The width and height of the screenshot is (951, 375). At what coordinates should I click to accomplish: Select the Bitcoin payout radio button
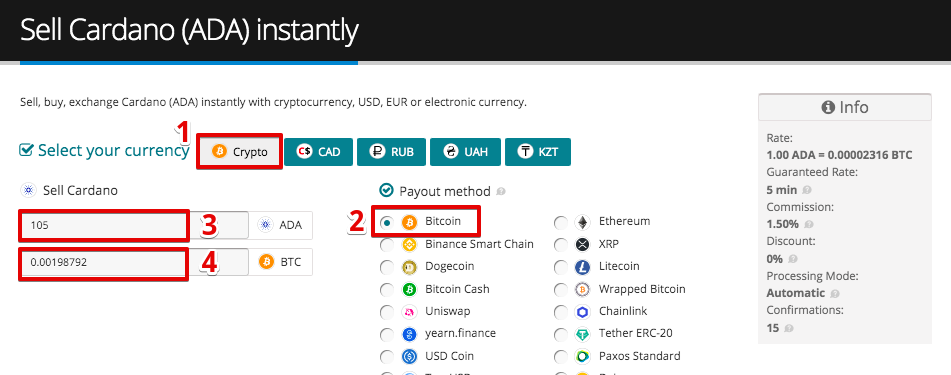tap(386, 222)
